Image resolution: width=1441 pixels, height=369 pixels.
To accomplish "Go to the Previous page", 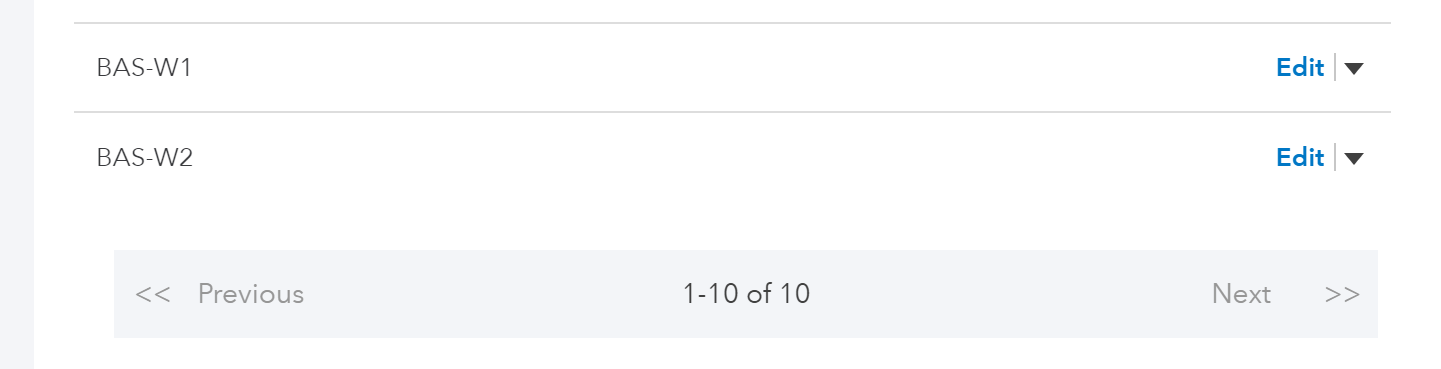I will coord(251,294).
